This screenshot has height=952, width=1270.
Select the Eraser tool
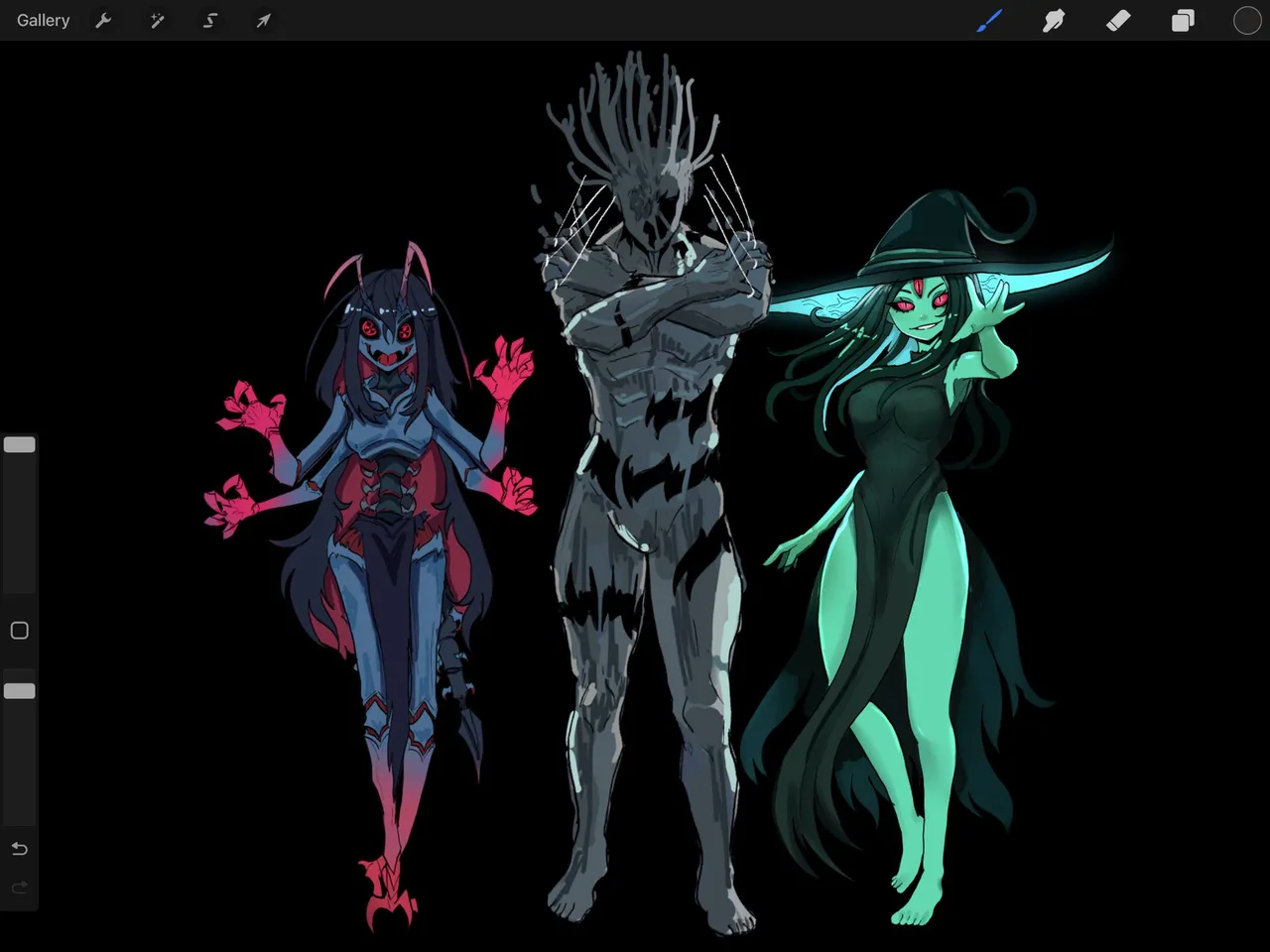1118,20
